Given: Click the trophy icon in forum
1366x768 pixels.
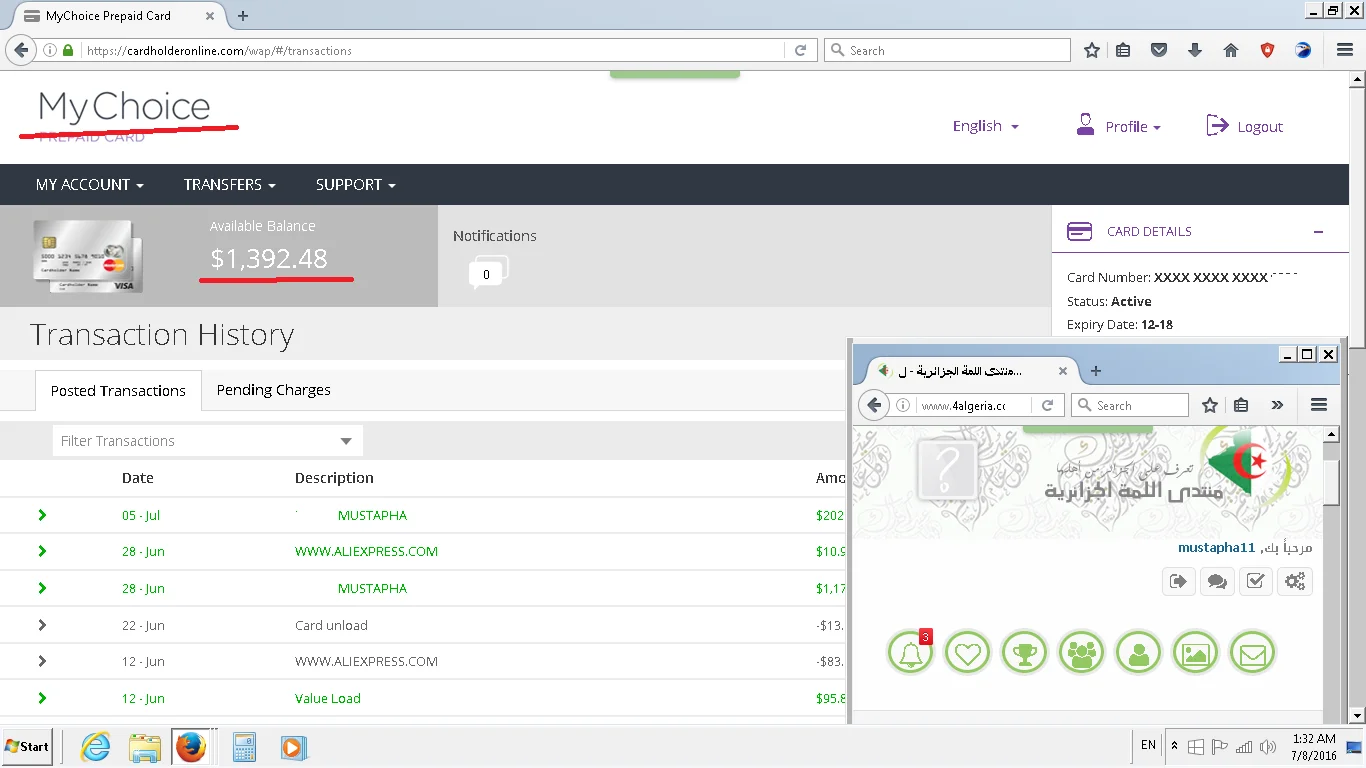Looking at the screenshot, I should click(x=1024, y=653).
